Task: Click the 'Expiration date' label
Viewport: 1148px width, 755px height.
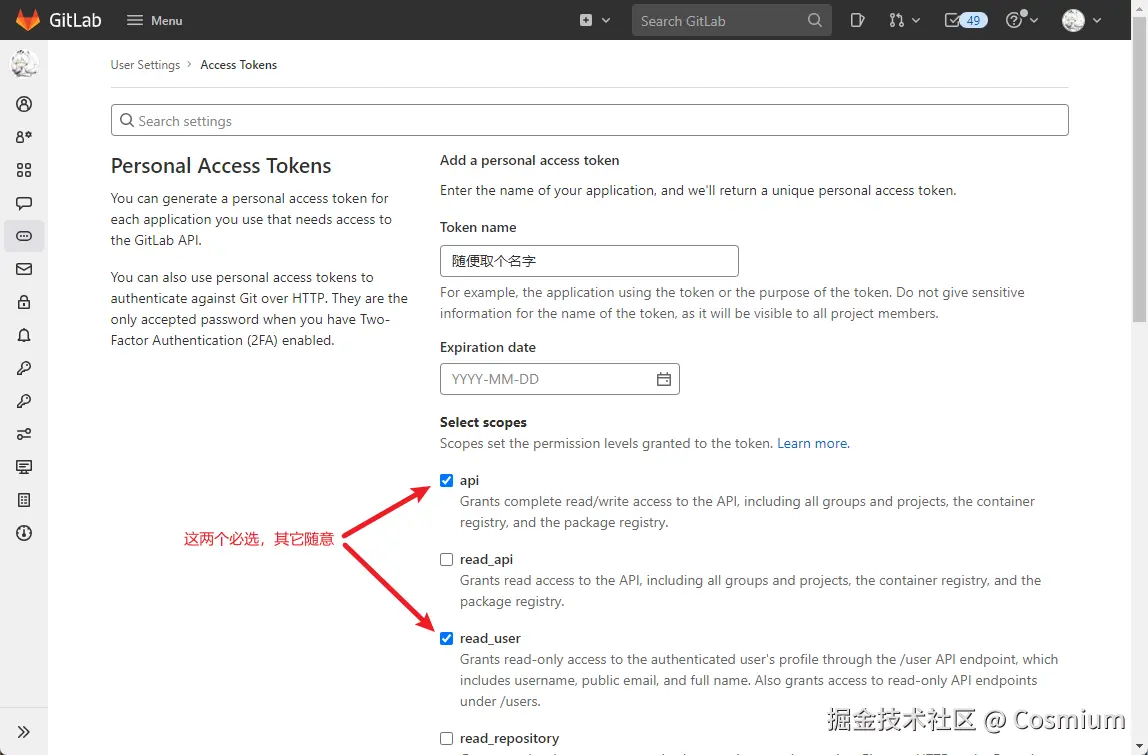Action: coord(488,347)
